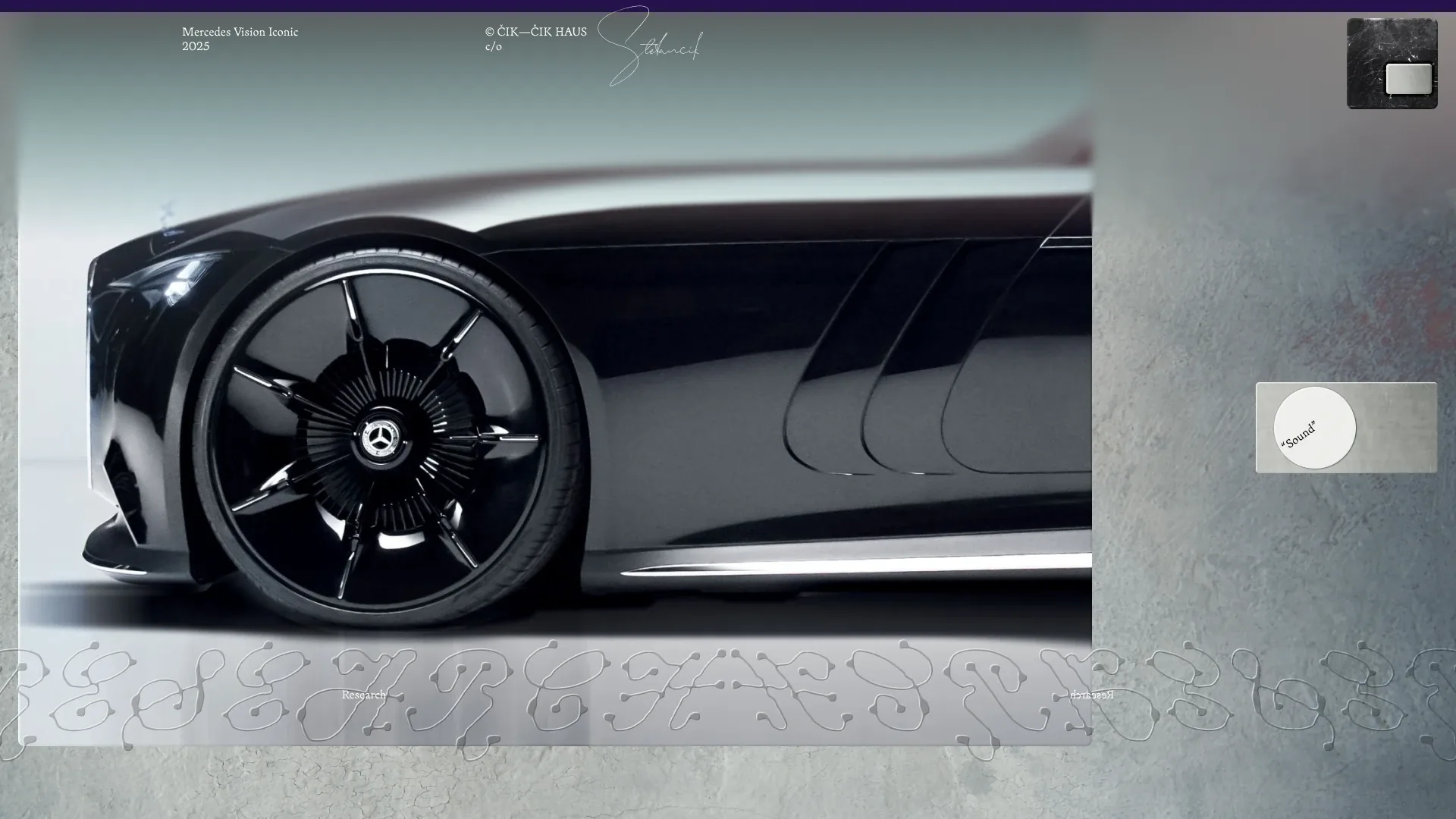Image resolution: width=1456 pixels, height=819 pixels.
Task: Click the small silver rectangle in marble widget
Action: point(1409,79)
